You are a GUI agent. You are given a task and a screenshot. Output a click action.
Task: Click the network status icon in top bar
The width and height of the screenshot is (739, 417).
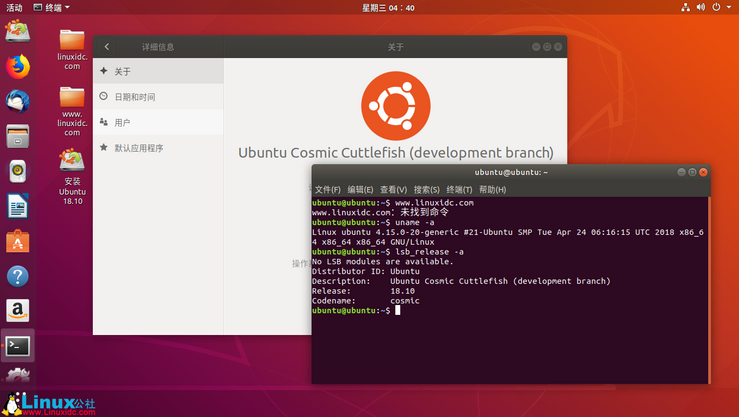[x=686, y=7]
